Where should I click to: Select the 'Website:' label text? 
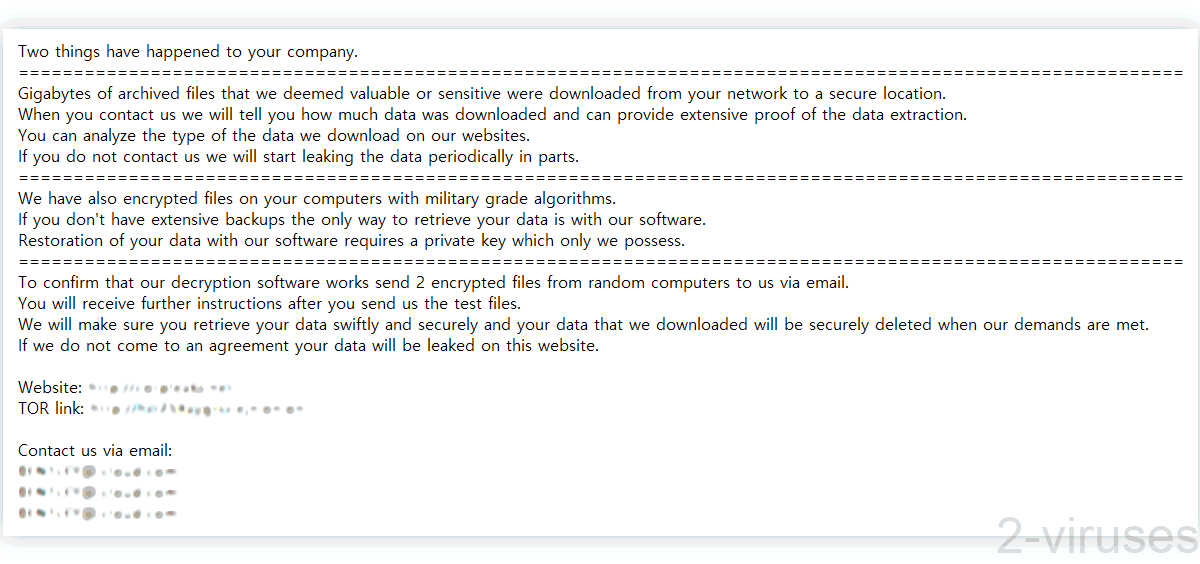pos(50,387)
